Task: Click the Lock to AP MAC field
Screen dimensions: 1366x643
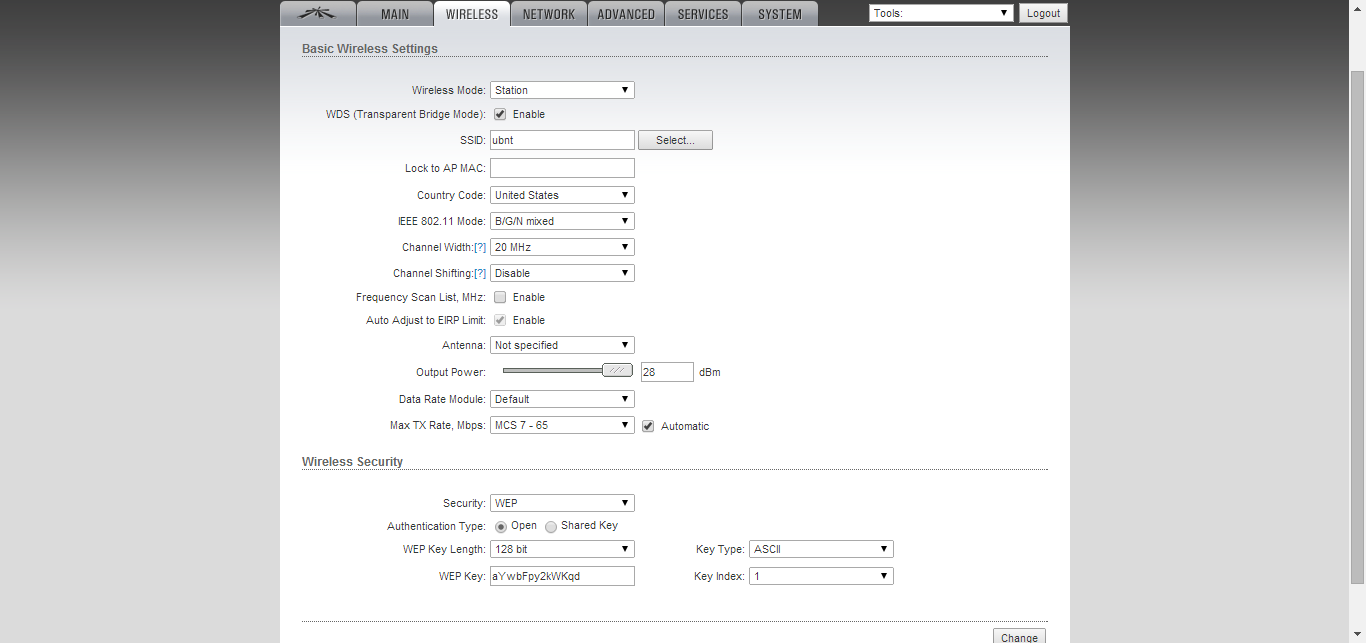Action: point(562,168)
